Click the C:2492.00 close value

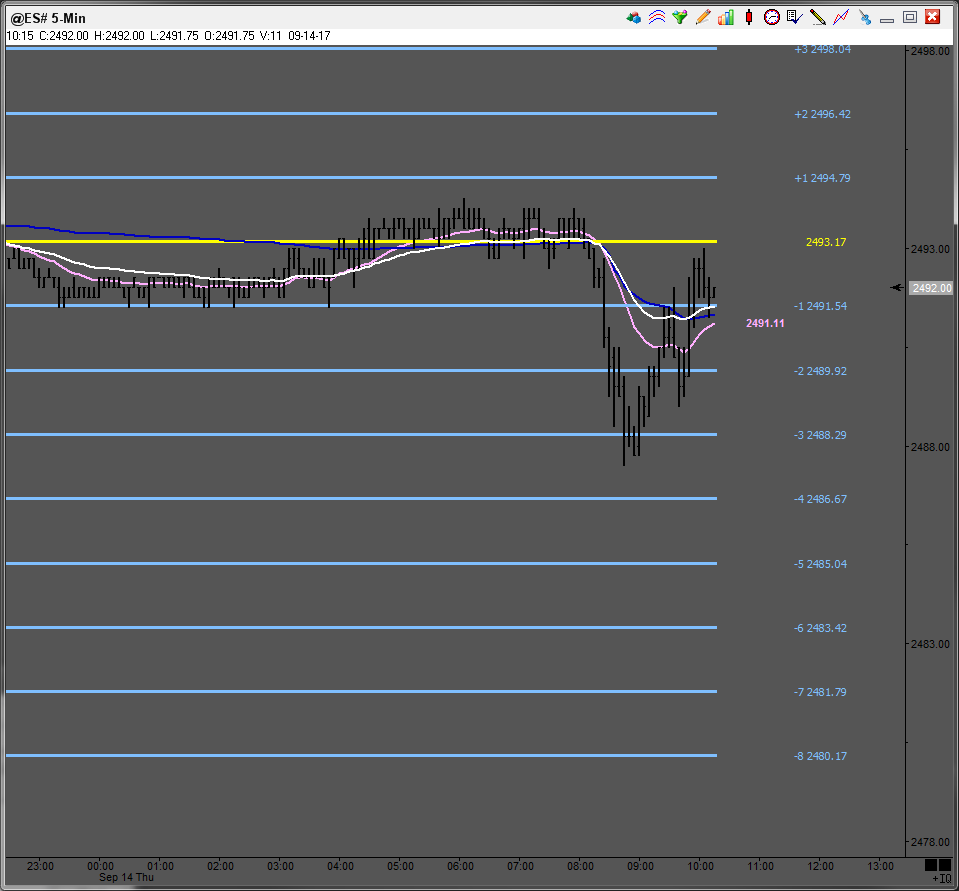(x=64, y=36)
